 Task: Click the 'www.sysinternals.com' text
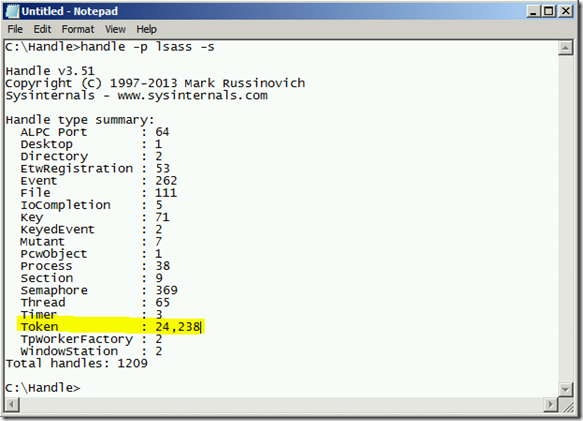(192, 96)
